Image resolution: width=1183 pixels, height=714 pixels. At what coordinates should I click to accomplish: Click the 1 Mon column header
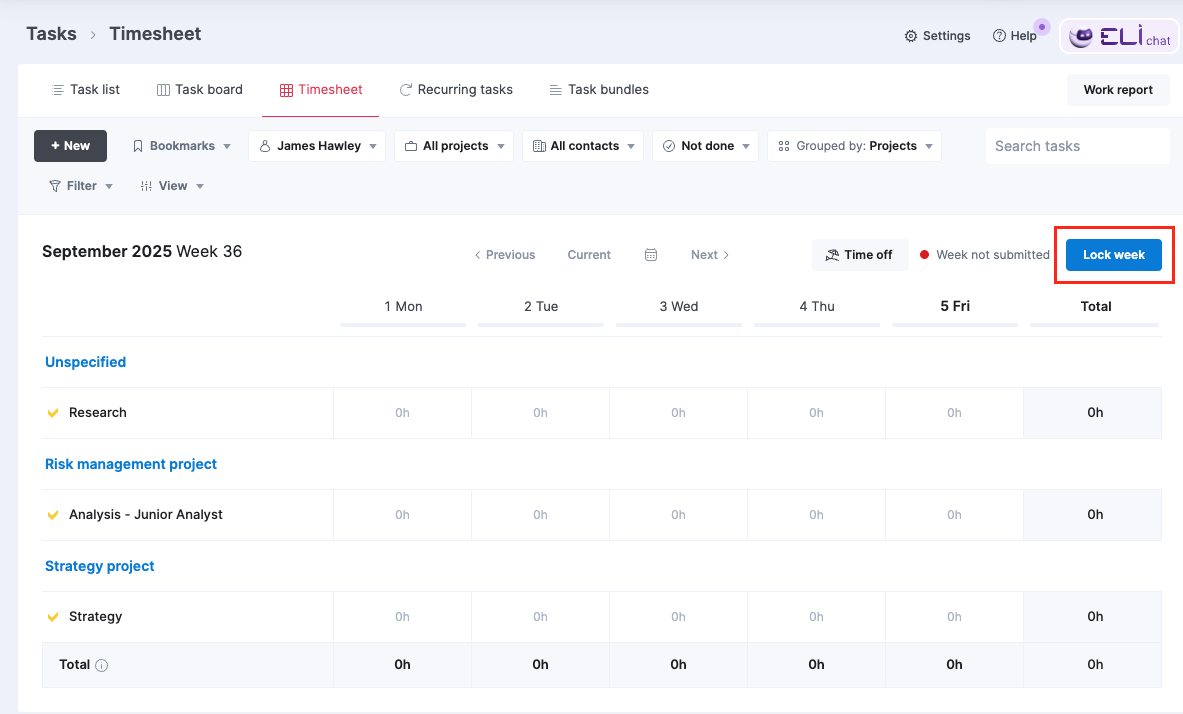pyautogui.click(x=403, y=306)
